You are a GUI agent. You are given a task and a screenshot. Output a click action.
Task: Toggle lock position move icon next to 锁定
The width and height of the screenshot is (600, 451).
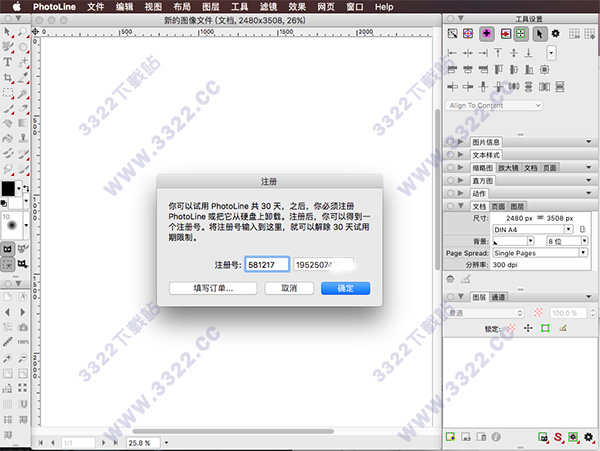tap(528, 328)
